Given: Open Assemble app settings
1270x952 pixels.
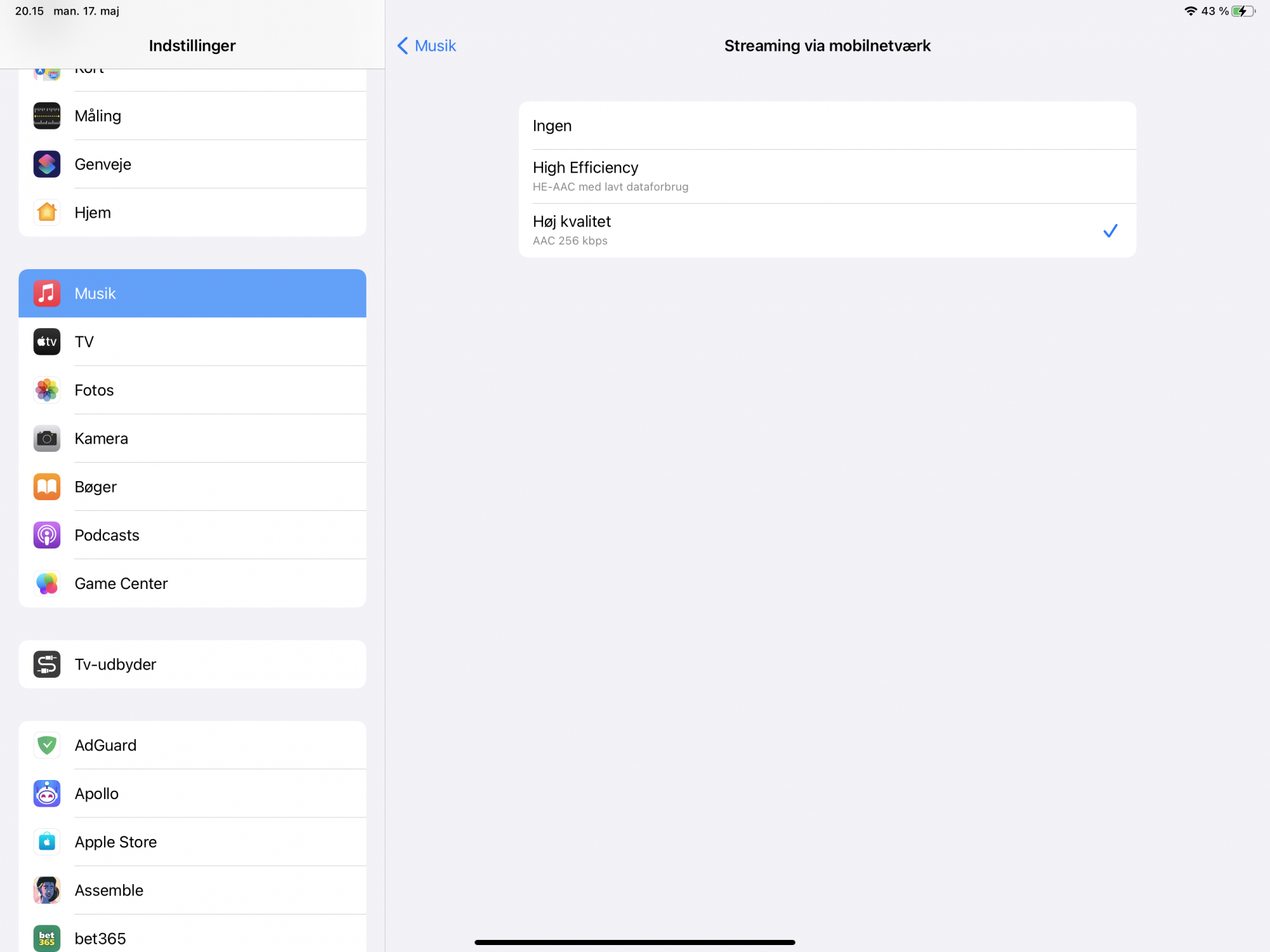Looking at the screenshot, I should click(190, 890).
